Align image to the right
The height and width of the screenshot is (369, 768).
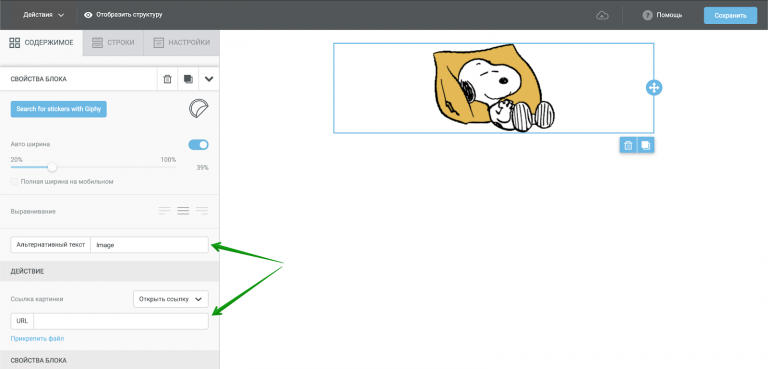pos(202,211)
